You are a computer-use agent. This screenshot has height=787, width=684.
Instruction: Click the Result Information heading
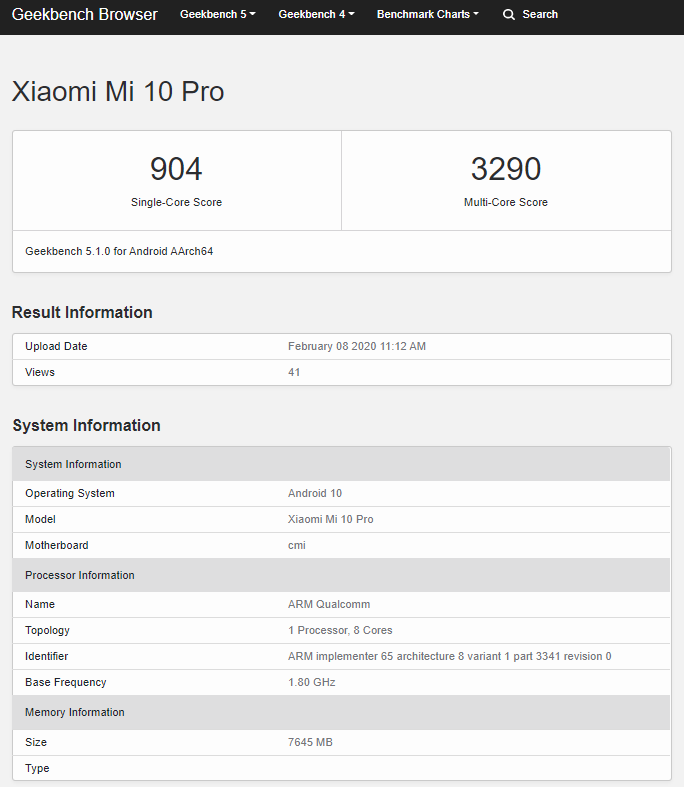(82, 312)
